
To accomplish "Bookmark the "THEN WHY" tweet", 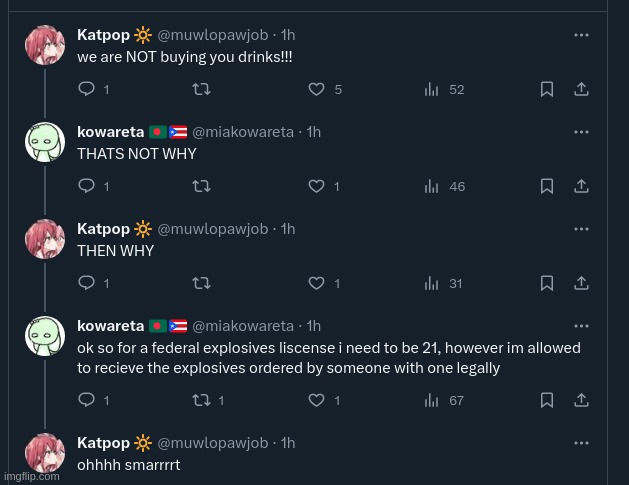I will click(x=547, y=283).
